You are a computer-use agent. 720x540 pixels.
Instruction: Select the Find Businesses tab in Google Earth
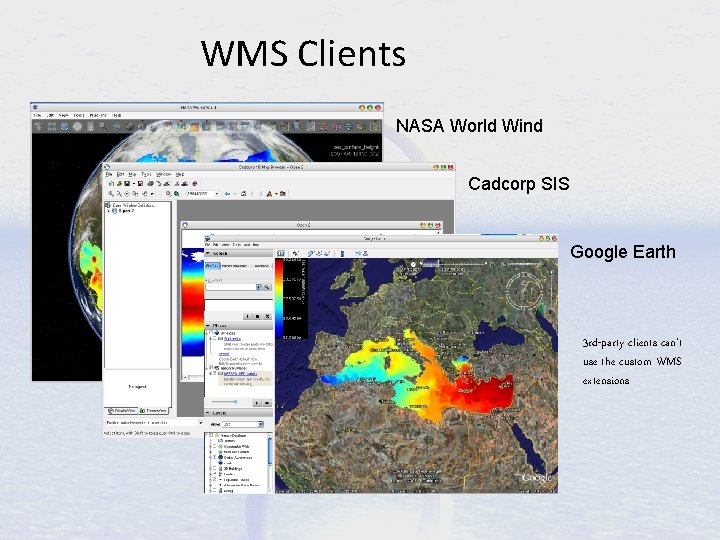tap(234, 266)
